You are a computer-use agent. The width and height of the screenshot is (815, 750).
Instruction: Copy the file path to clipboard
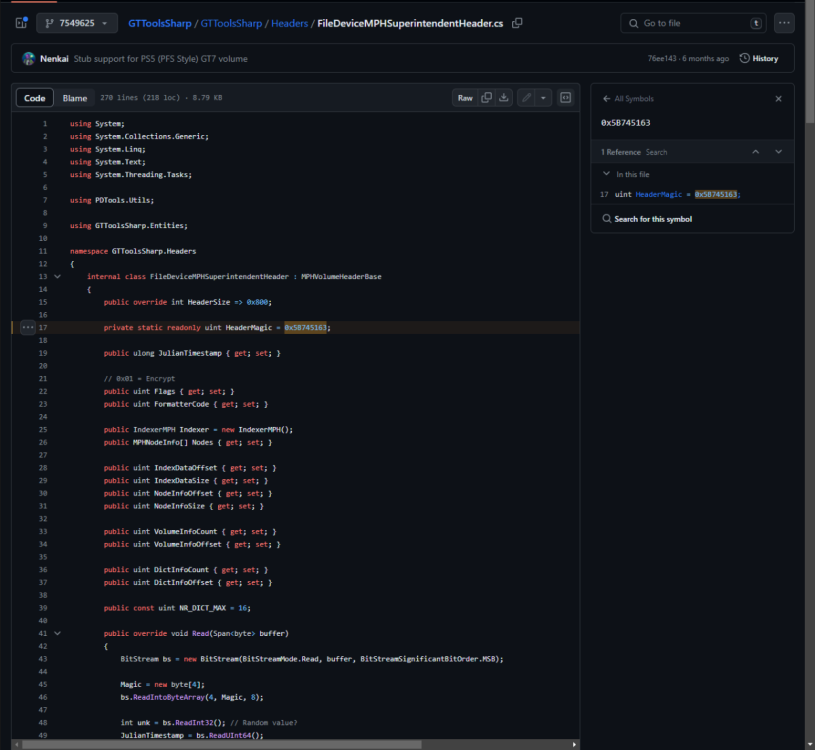point(517,23)
